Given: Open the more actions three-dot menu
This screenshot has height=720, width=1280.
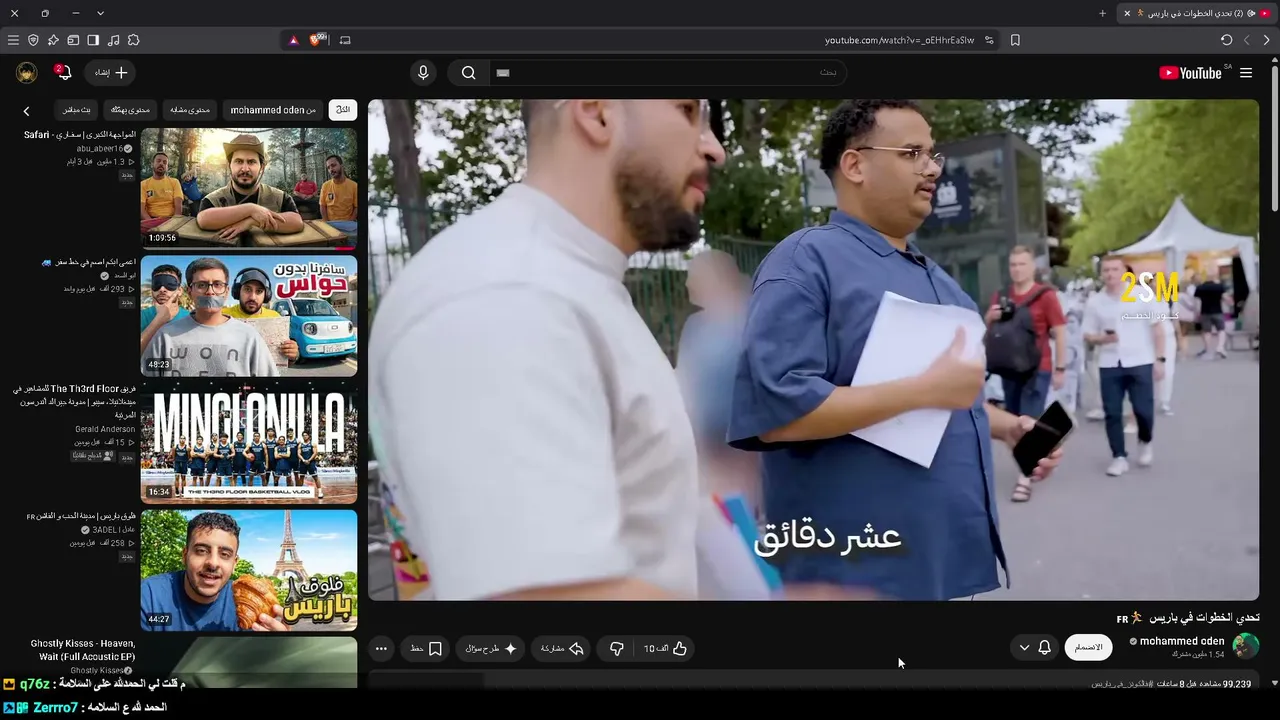Looking at the screenshot, I should click(381, 648).
